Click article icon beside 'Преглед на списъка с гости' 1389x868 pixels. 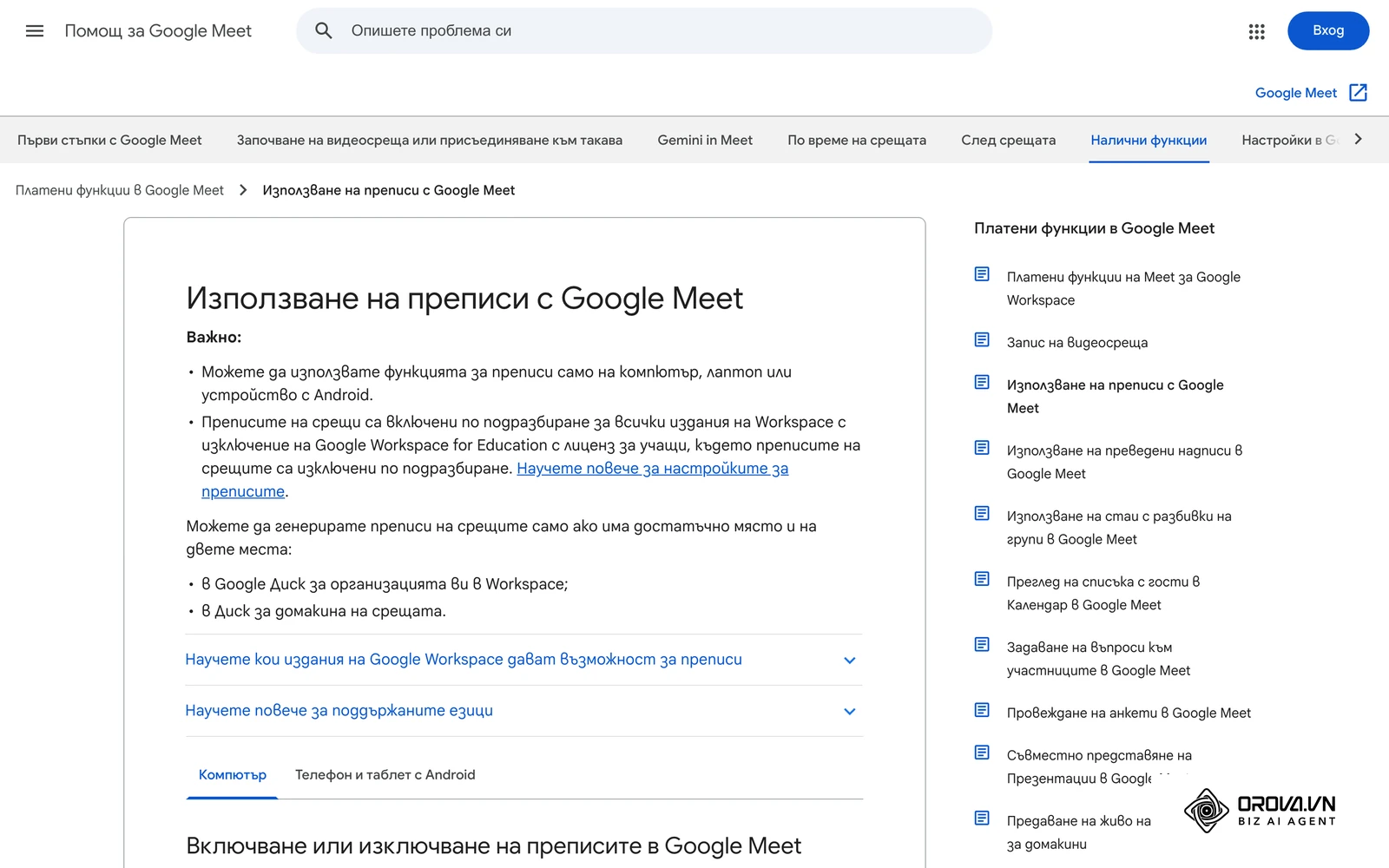point(982,579)
